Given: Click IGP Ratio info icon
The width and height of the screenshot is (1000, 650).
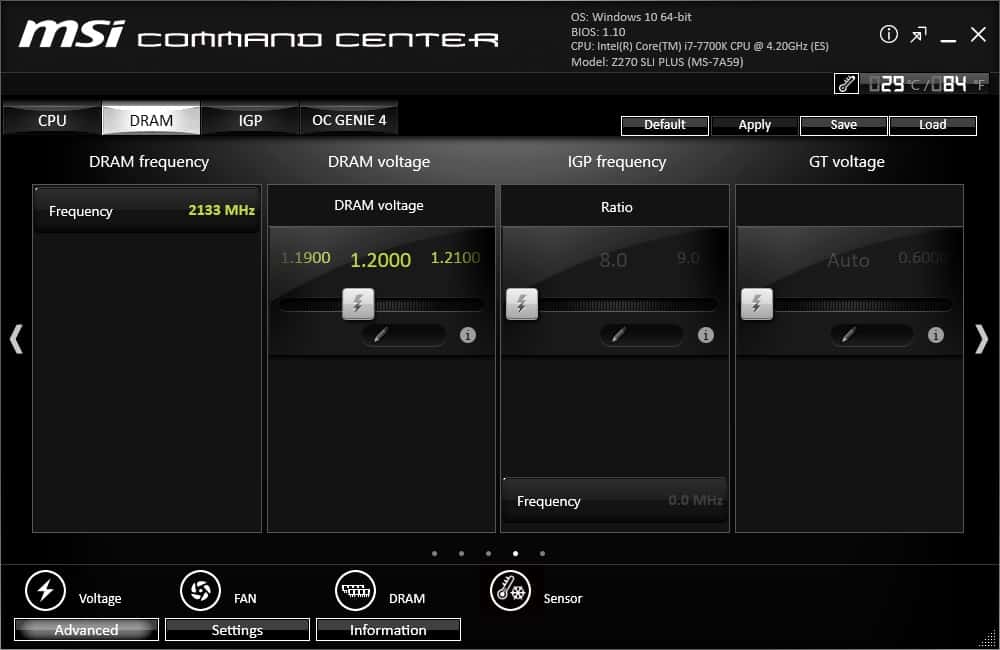Looking at the screenshot, I should click(705, 335).
